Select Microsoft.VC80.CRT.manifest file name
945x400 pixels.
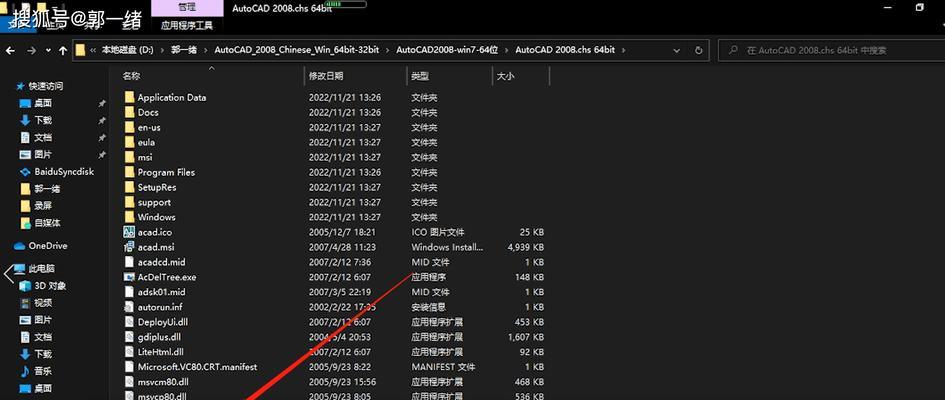(x=197, y=366)
